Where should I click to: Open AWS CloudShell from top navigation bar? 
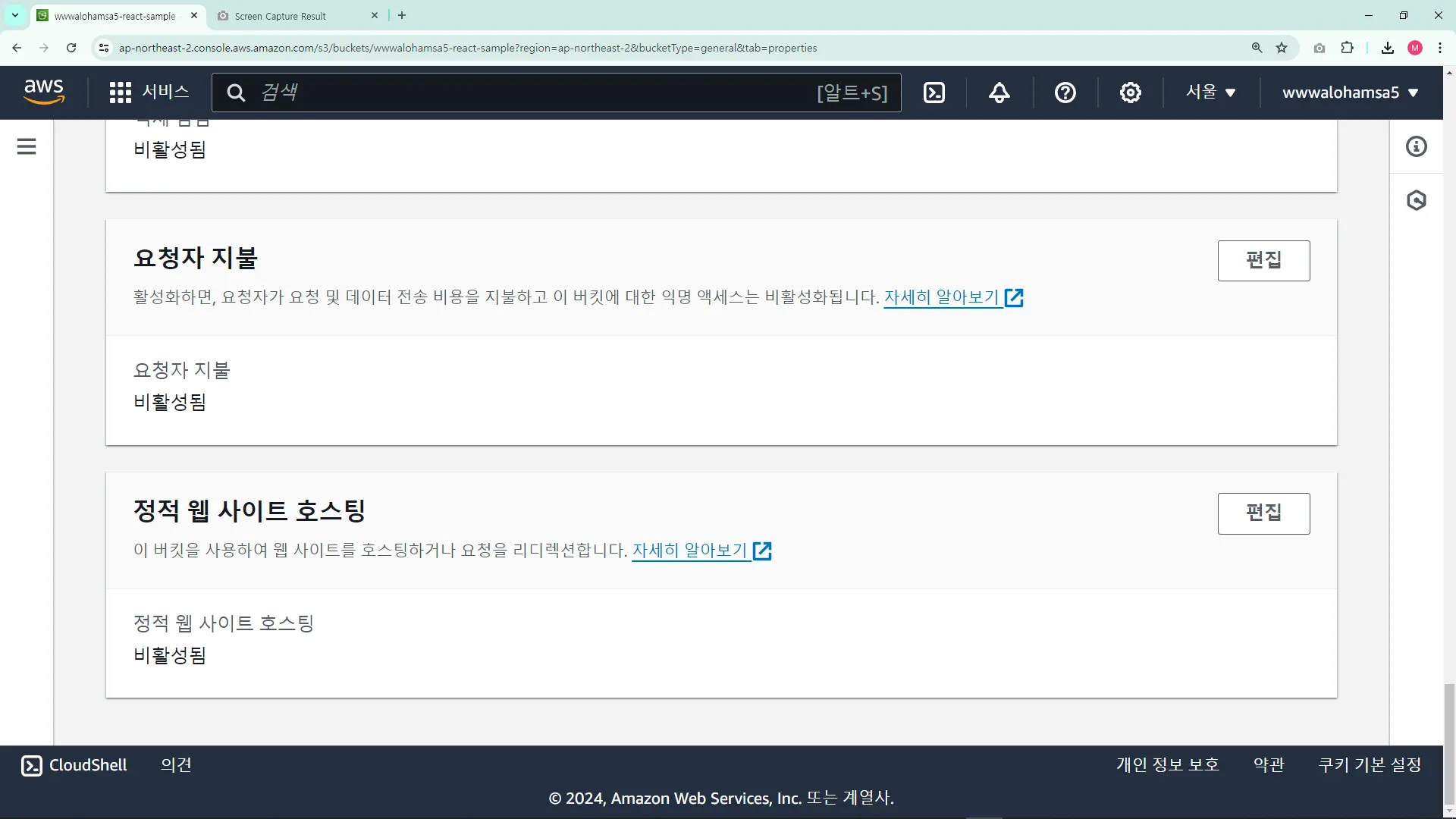click(934, 93)
